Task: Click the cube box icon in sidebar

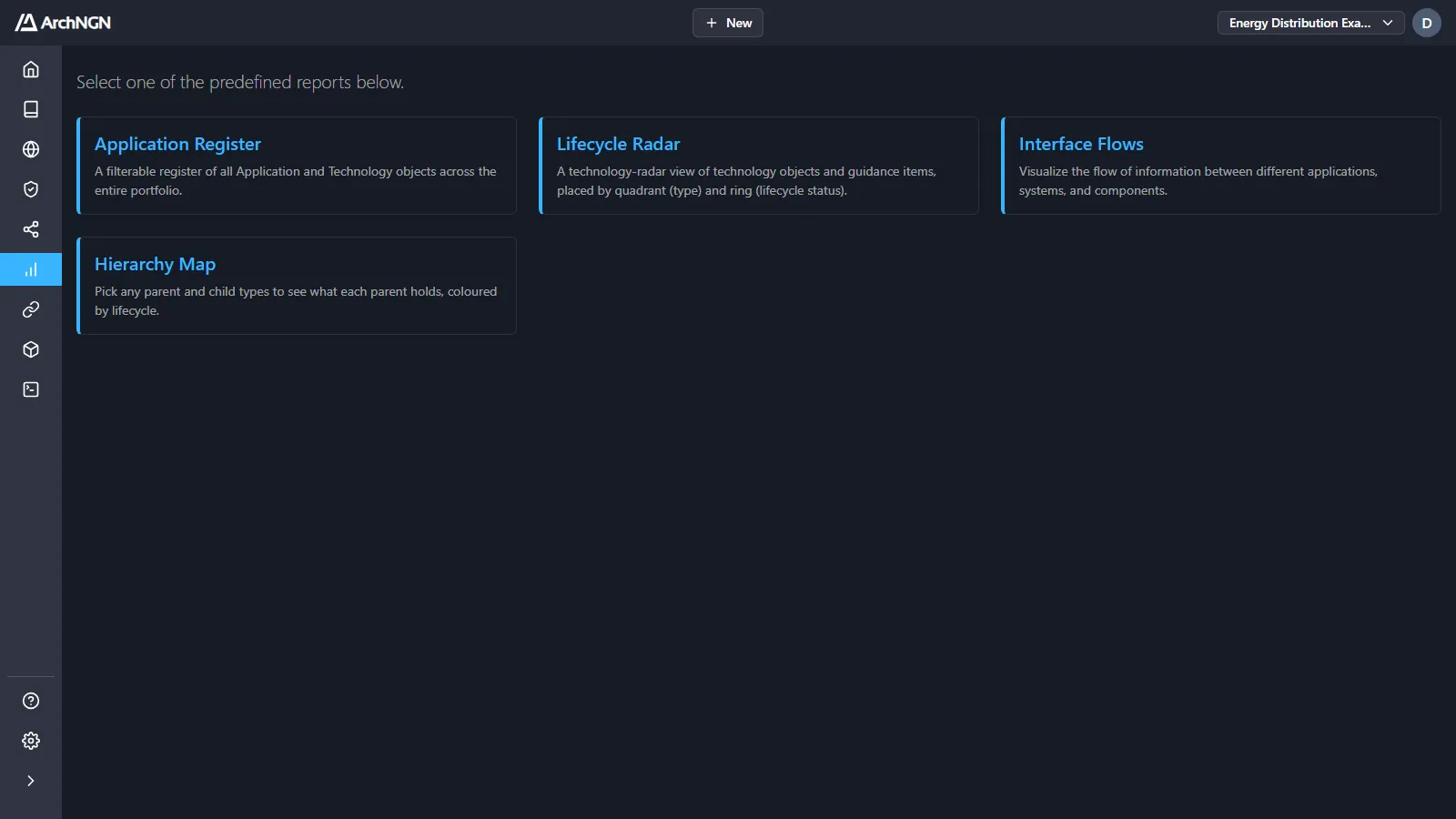Action: point(31,349)
